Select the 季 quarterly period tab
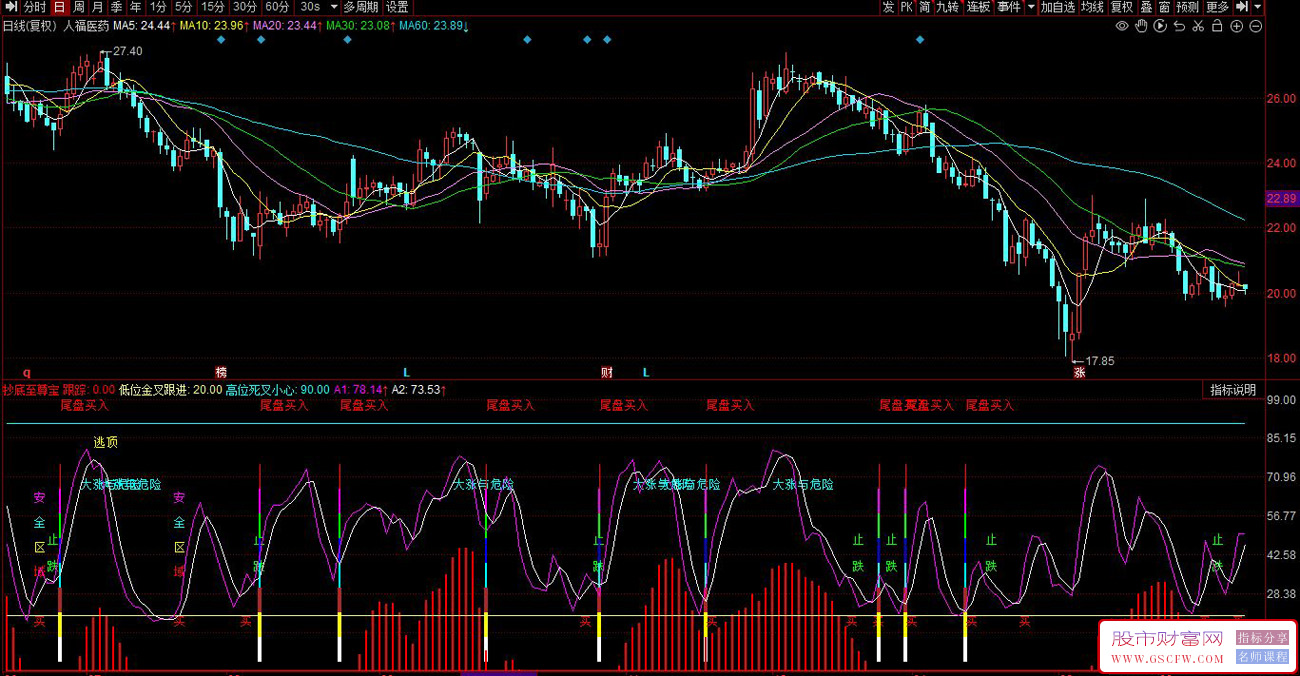The image size is (1300, 676). pyautogui.click(x=116, y=7)
